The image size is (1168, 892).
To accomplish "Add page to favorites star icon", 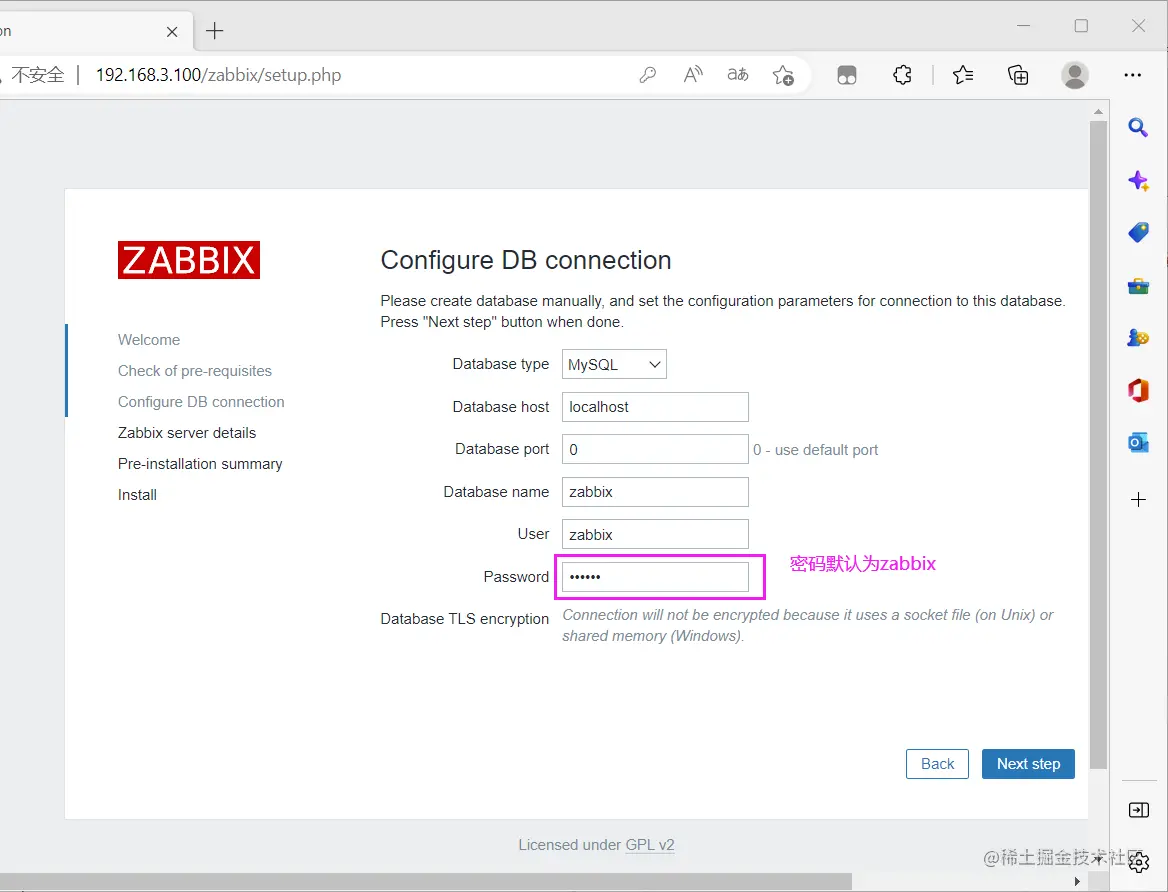I will 783,75.
